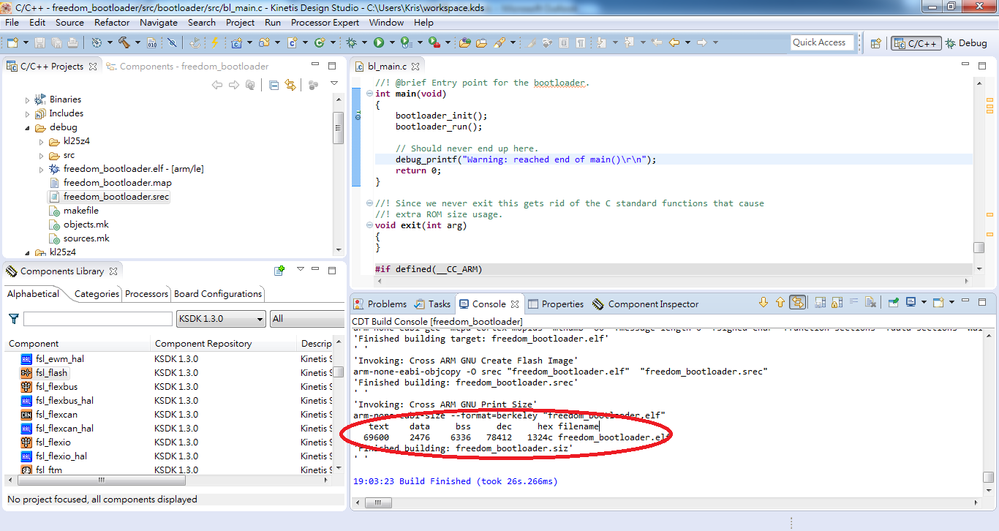Maximize the editor area

point(982,65)
